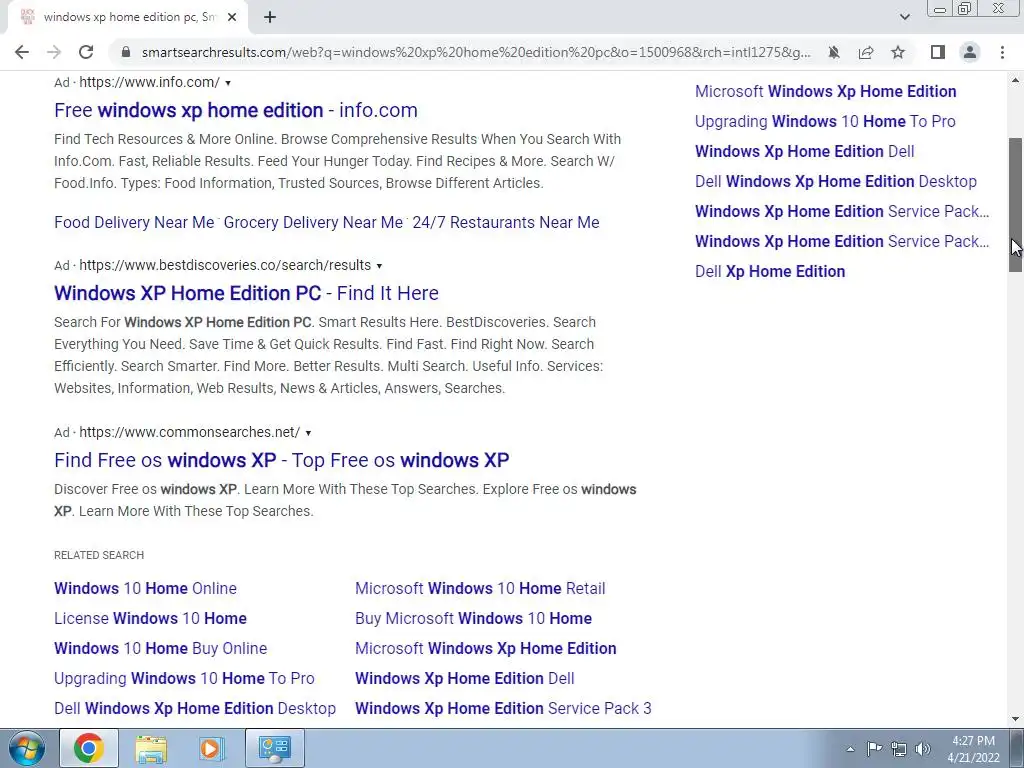This screenshot has width=1024, height=768.
Task: Click related search Buy Microsoft Windows 10 Home
Action: coord(473,618)
